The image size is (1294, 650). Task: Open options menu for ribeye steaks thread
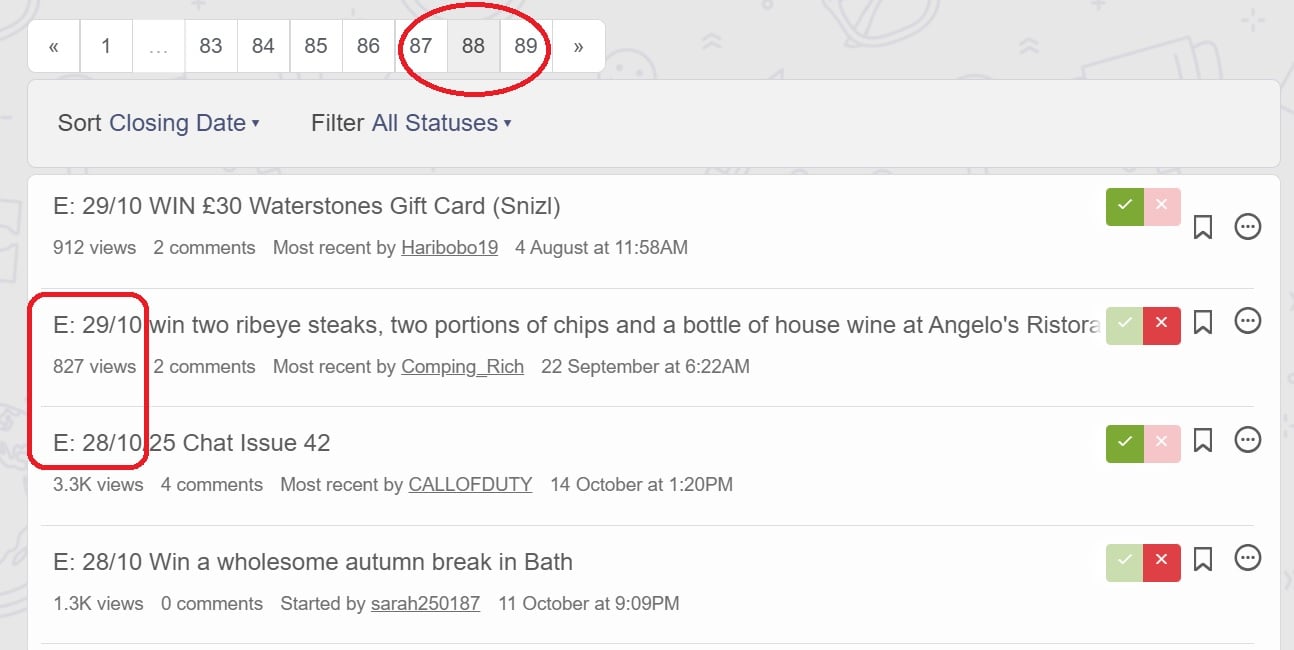click(1247, 321)
